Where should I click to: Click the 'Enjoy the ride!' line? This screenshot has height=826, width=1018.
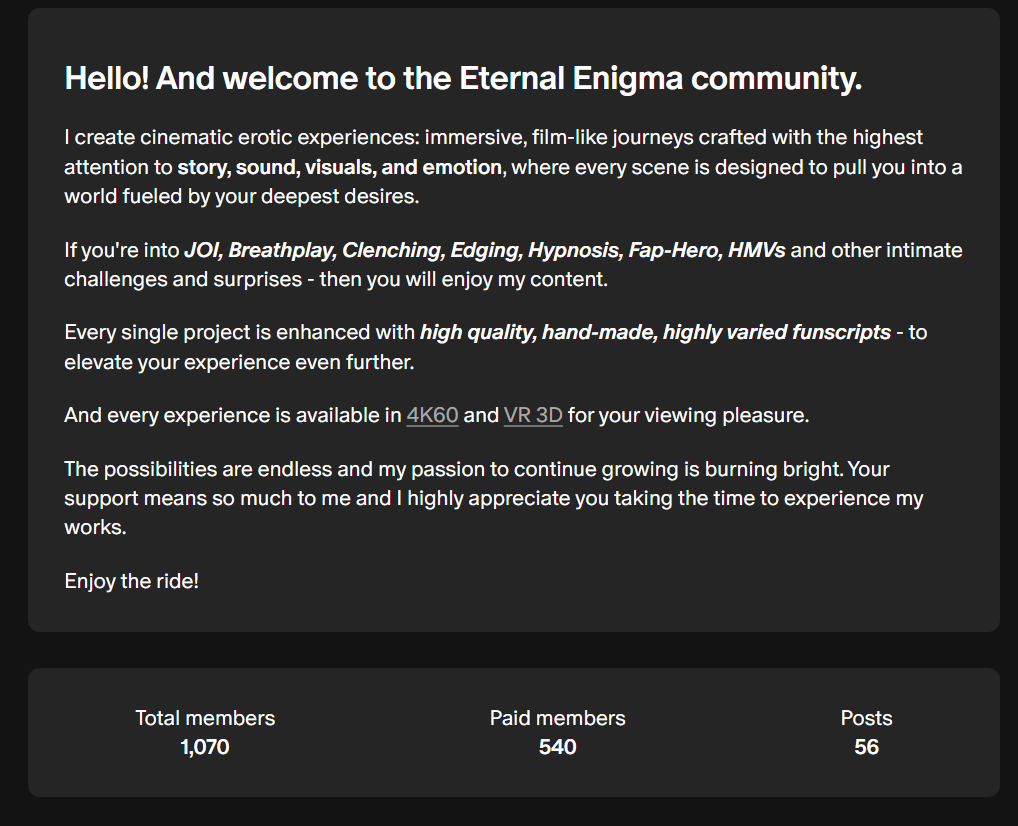[132, 581]
